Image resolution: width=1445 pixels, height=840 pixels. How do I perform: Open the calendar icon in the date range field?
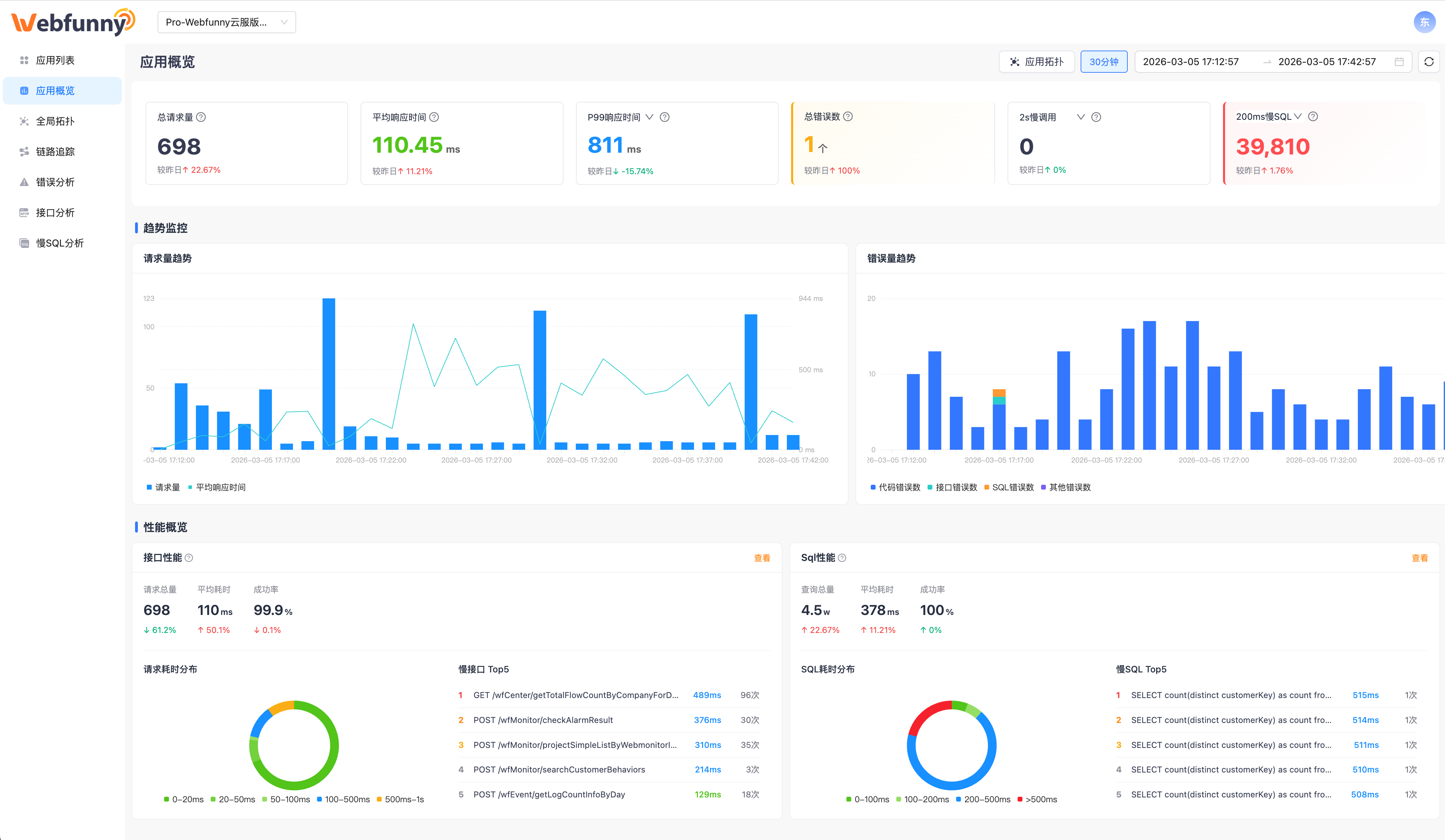(x=1399, y=62)
